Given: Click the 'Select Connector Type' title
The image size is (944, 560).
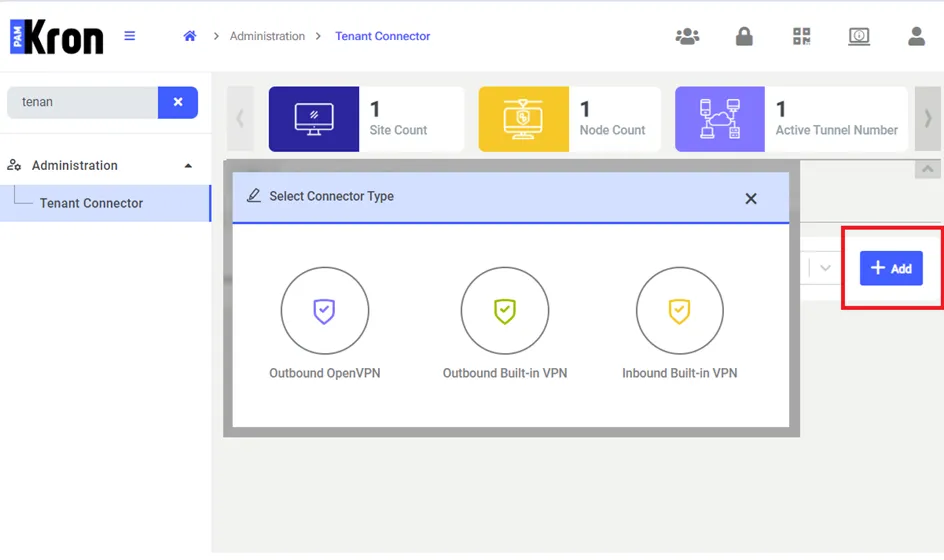Looking at the screenshot, I should [x=332, y=196].
